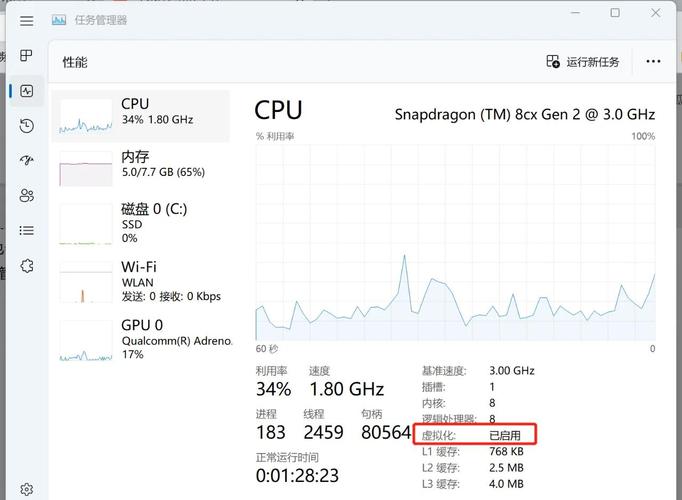Select the 磁盘 0 (C:) entry
682x500 pixels.
[x=140, y=223]
